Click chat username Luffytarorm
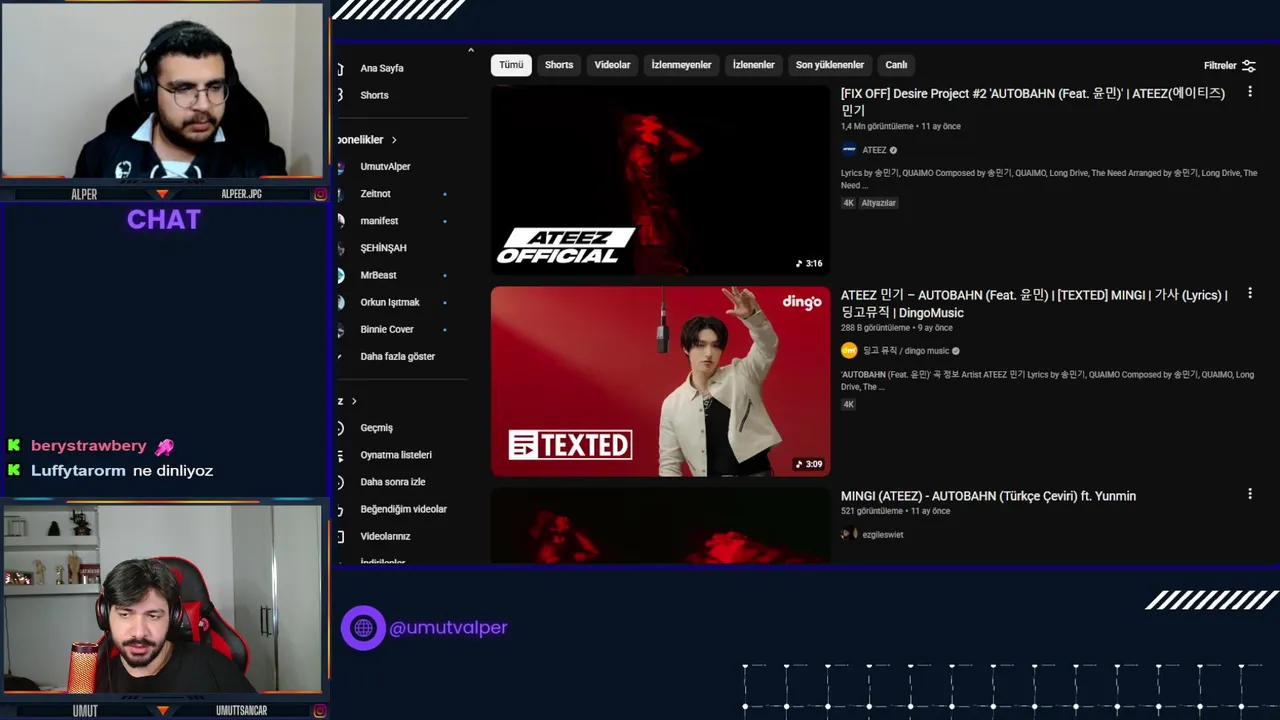This screenshot has height=720, width=1280. pos(78,471)
